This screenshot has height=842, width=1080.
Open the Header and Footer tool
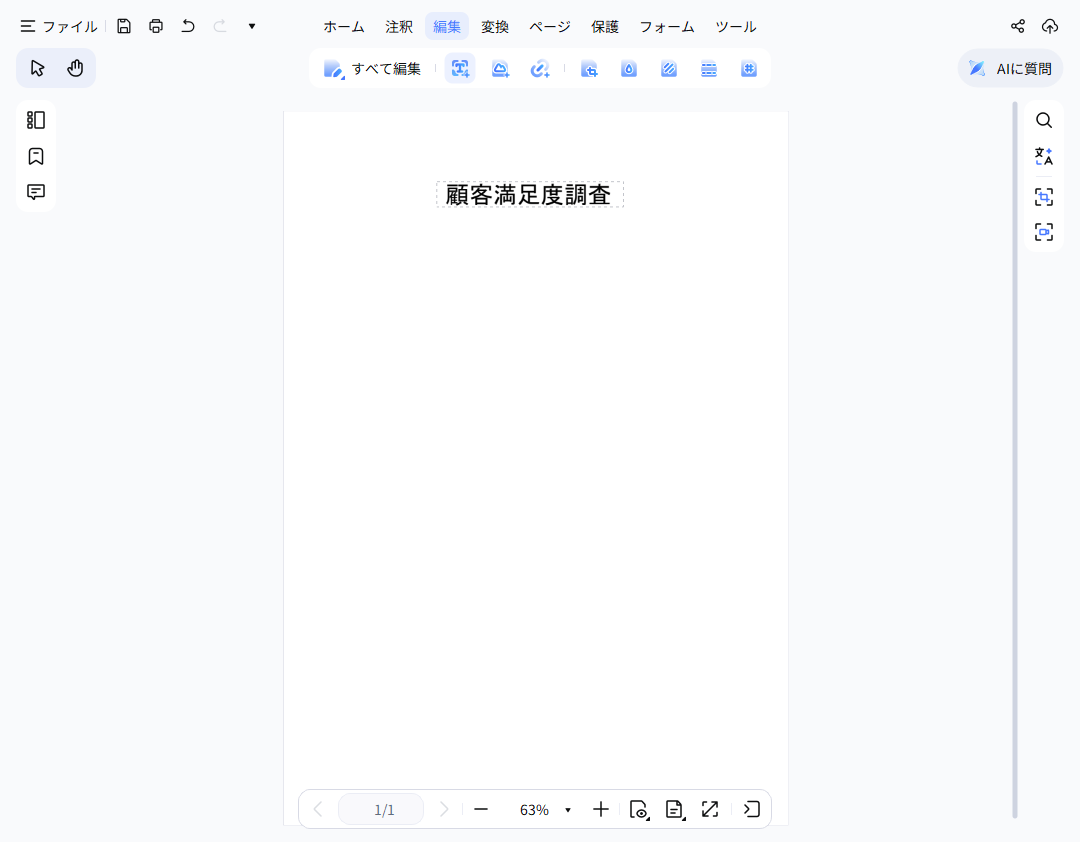pyautogui.click(x=708, y=68)
